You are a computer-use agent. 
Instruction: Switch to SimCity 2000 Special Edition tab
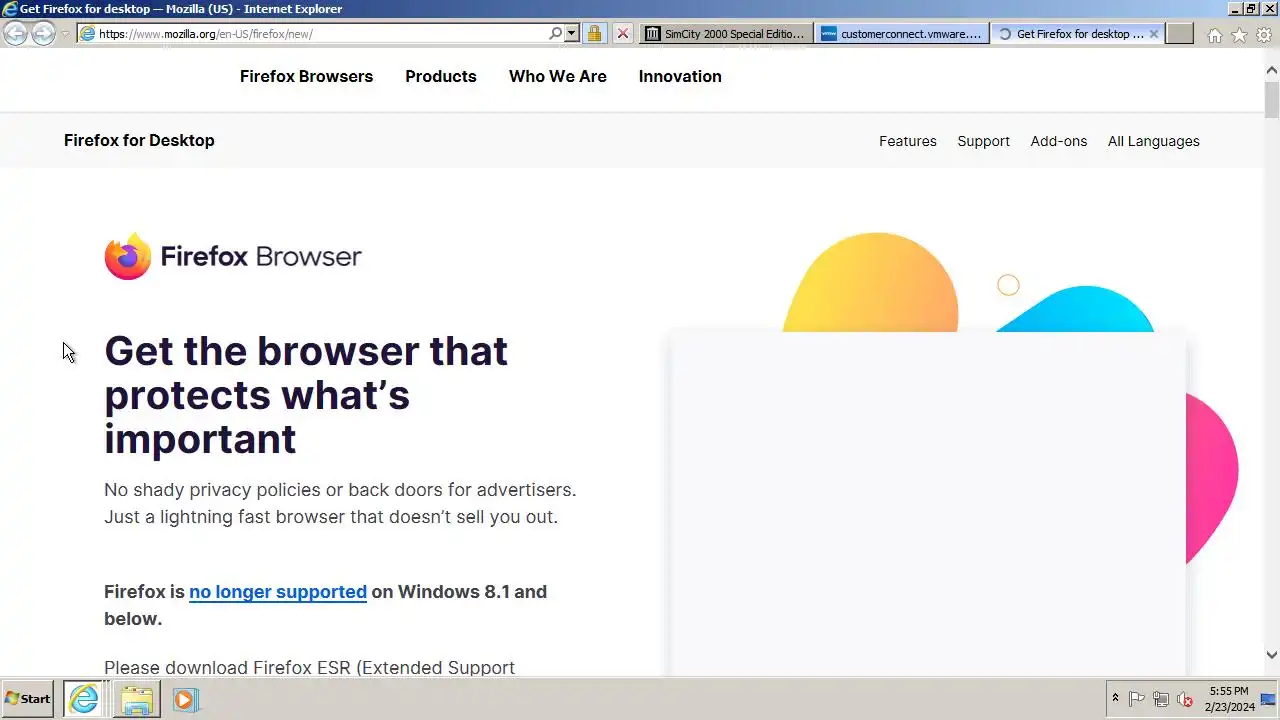coord(726,33)
